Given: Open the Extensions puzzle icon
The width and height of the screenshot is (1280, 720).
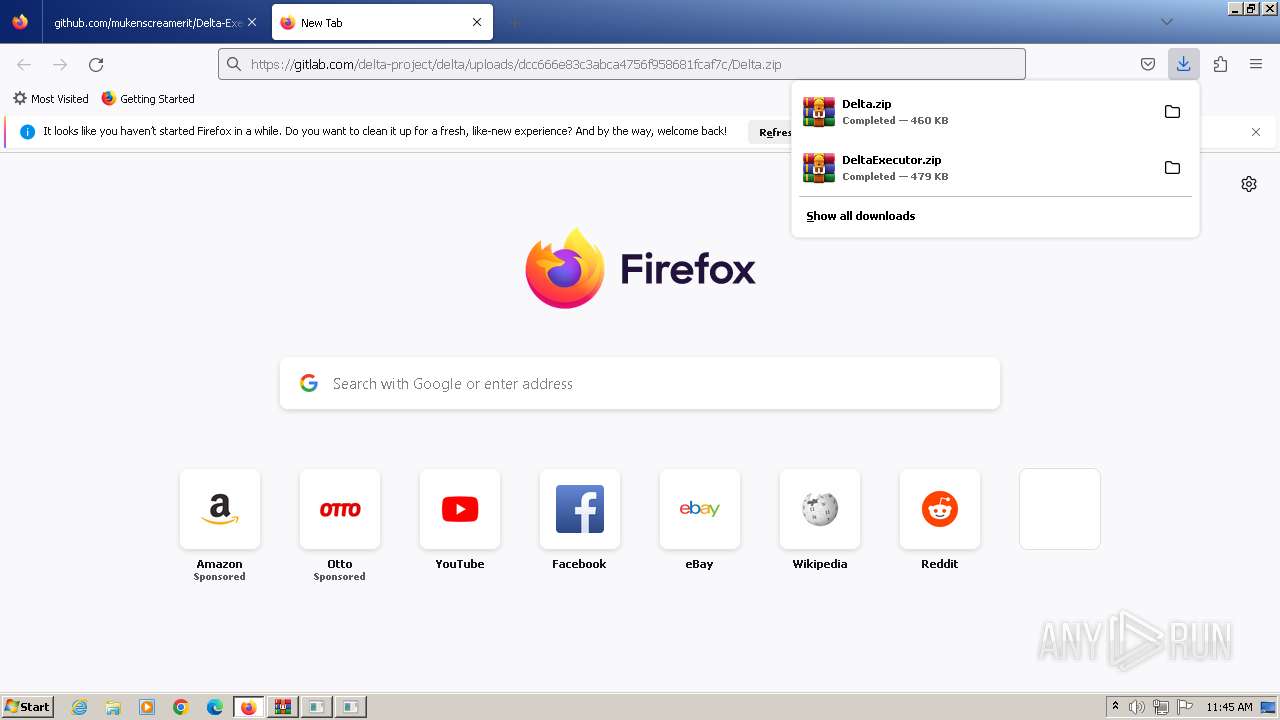Looking at the screenshot, I should pyautogui.click(x=1220, y=64).
